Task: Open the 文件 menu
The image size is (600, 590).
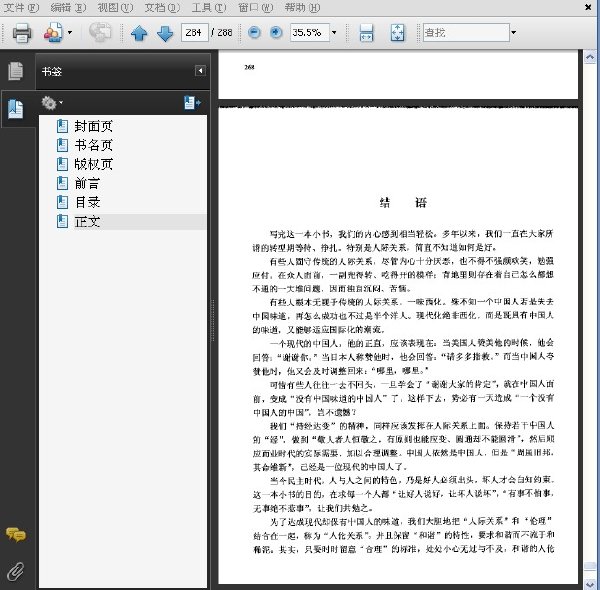Action: [x=21, y=8]
